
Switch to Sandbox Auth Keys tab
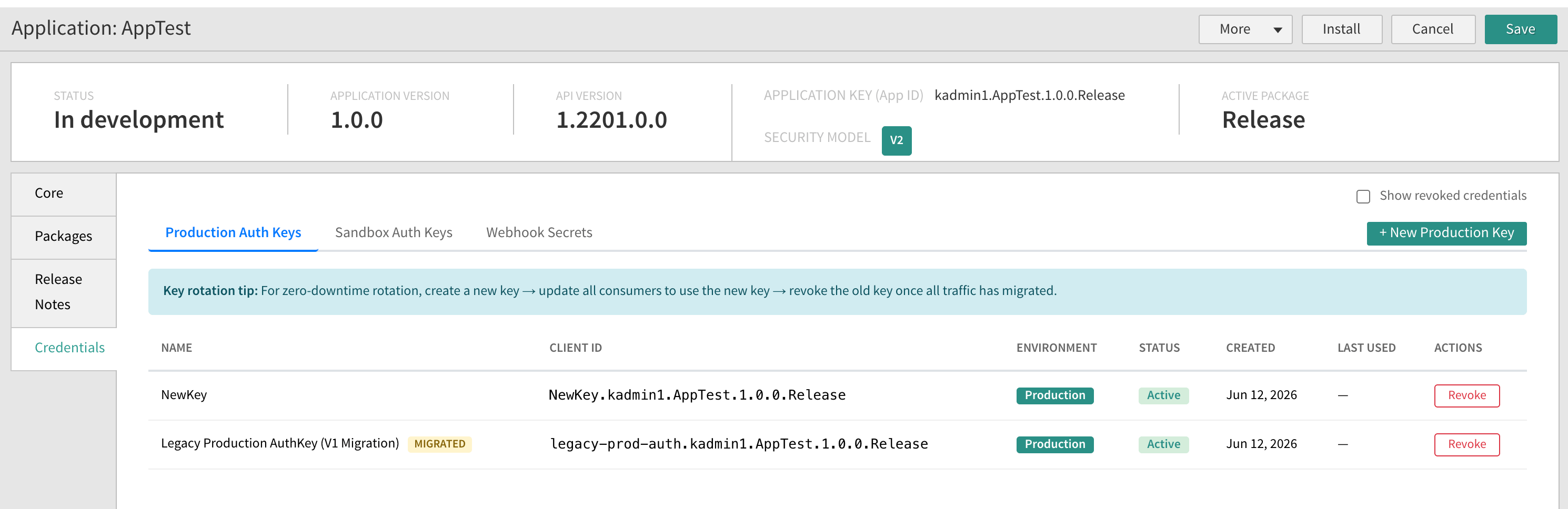[393, 232]
